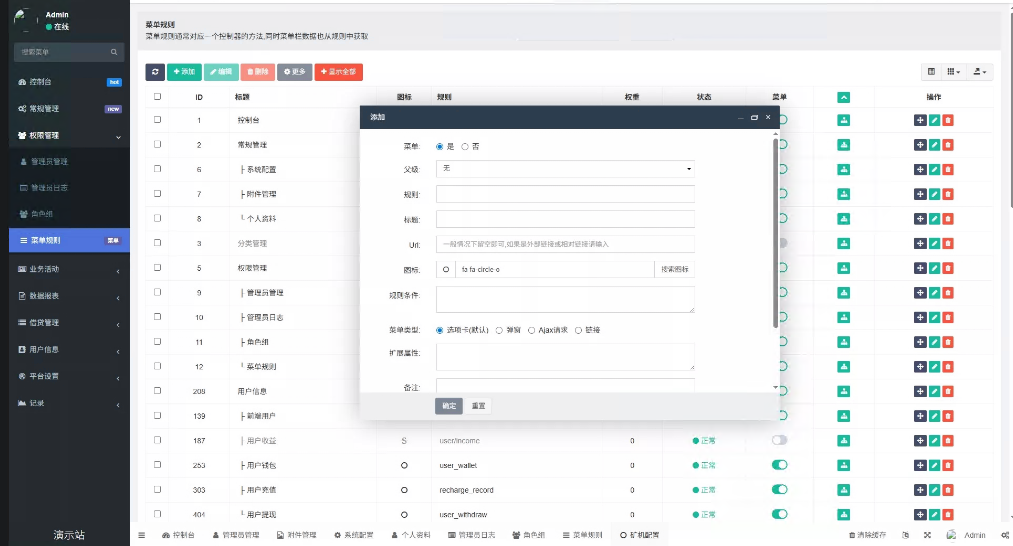Click the hamburger menu icon in the bottom bar
Screen dimensions: 1013x546
[141, 536]
